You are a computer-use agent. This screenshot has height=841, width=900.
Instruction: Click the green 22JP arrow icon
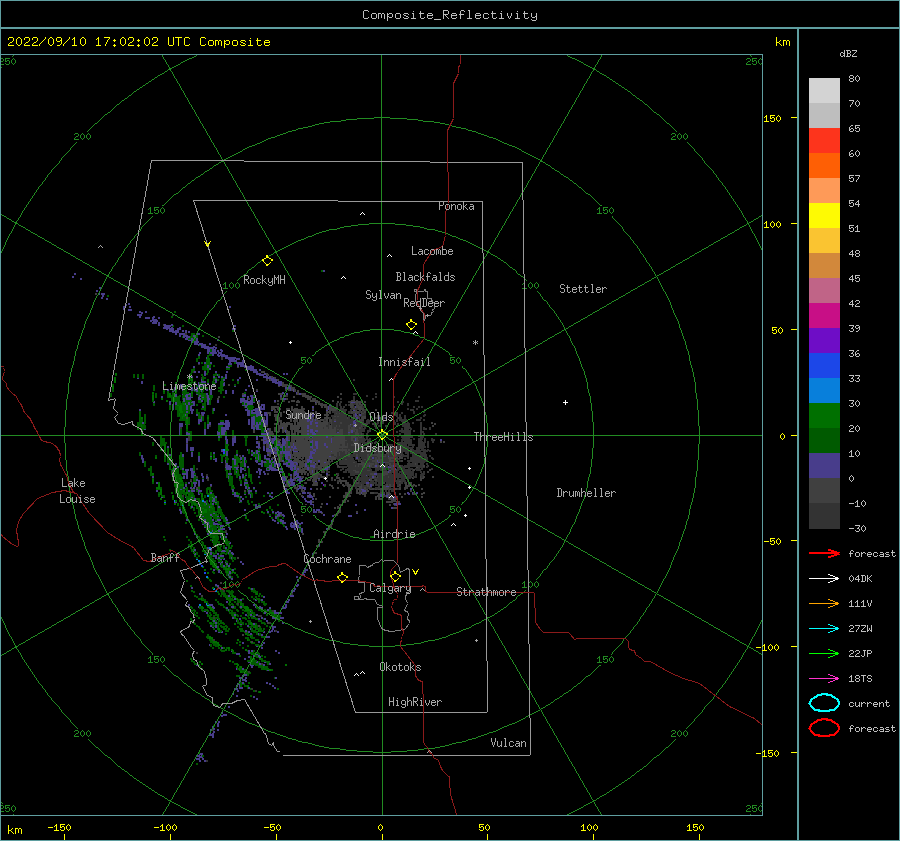824,653
